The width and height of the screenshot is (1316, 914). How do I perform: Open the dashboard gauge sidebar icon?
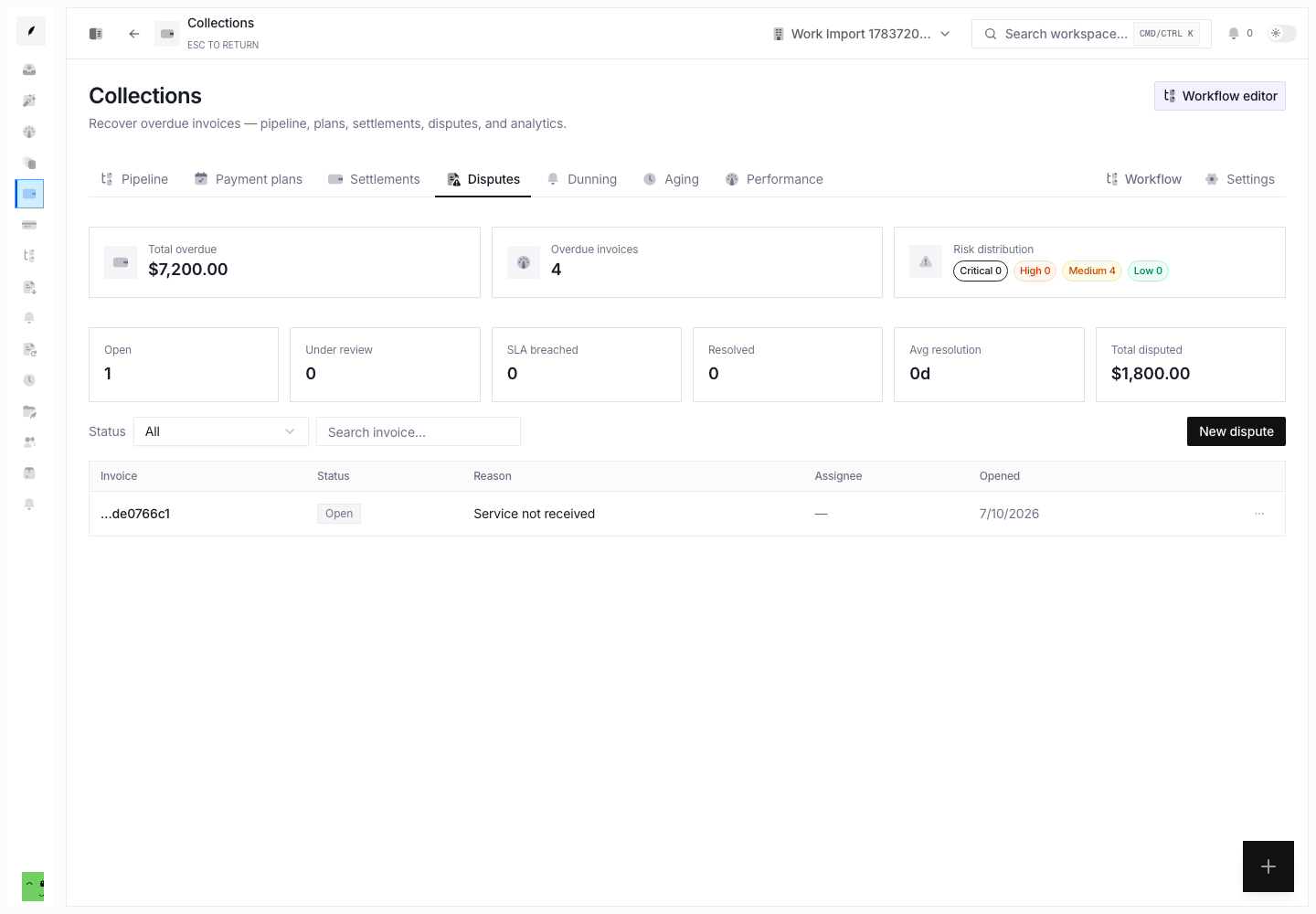pyautogui.click(x=29, y=132)
